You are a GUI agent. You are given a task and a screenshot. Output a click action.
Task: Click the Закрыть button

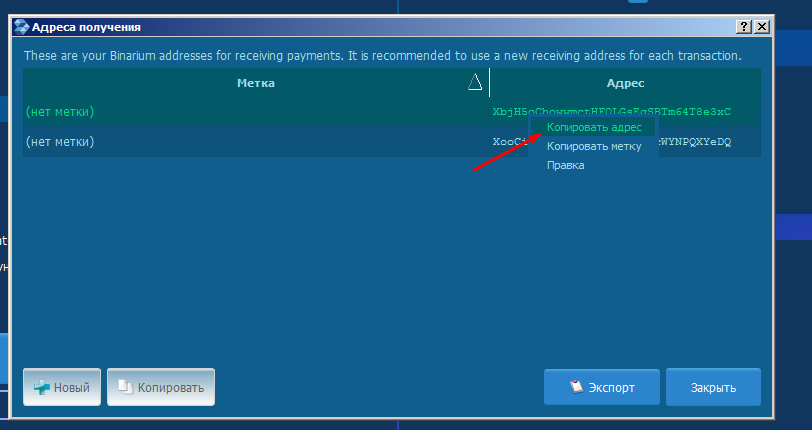(x=714, y=387)
